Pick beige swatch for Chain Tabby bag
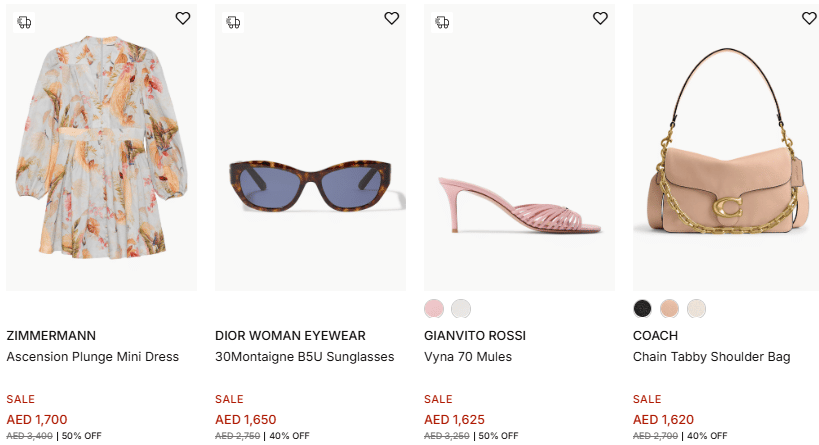This screenshot has height=445, width=819. [669, 308]
